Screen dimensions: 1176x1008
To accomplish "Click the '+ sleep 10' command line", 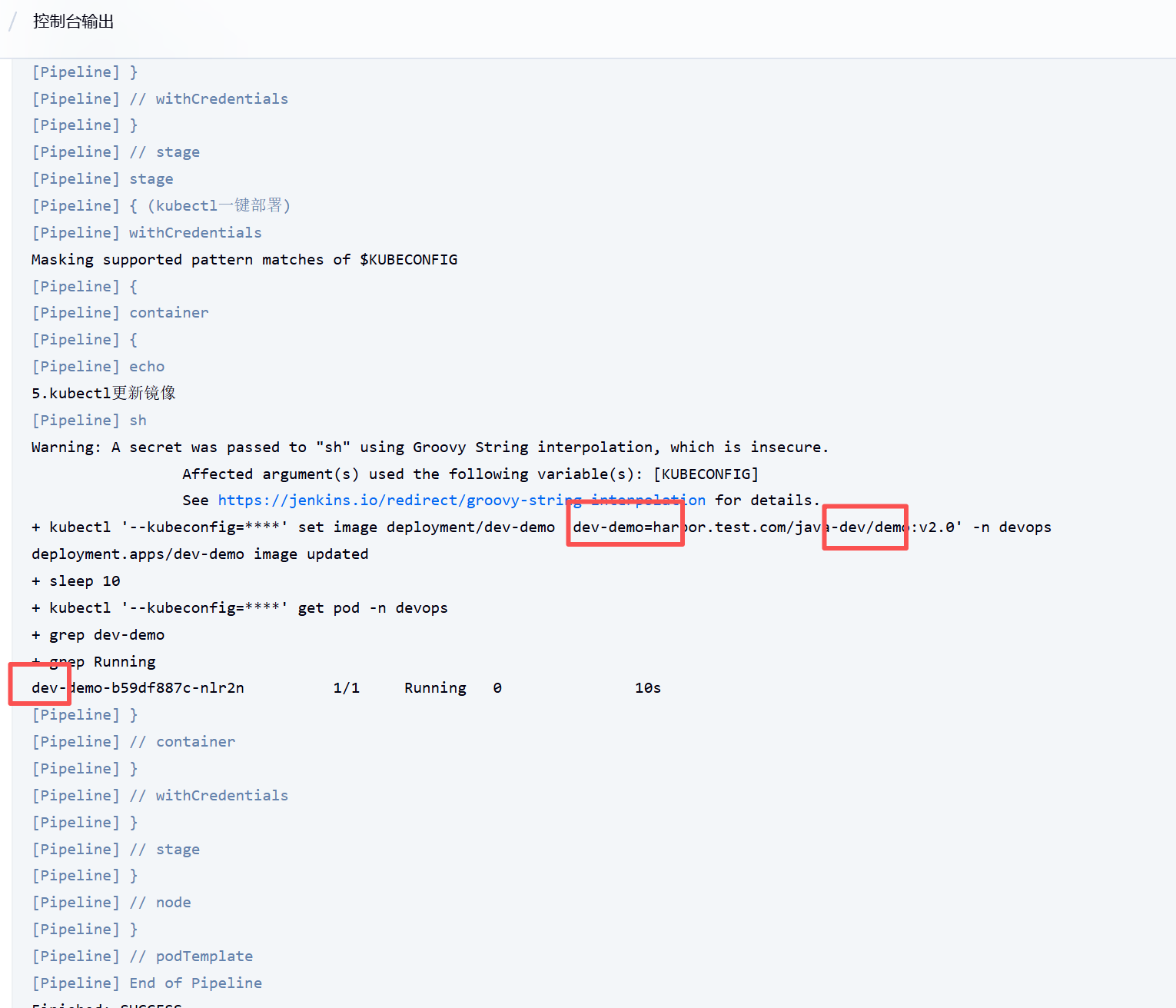I will coord(76,581).
